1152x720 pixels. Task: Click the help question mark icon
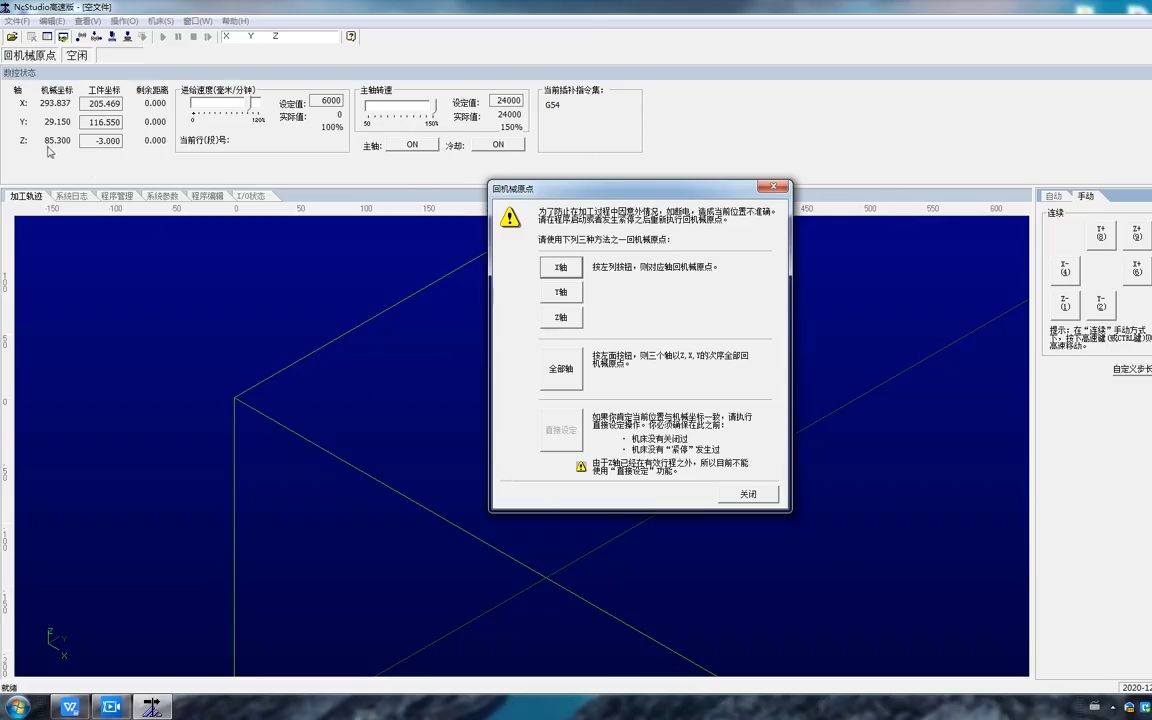pos(350,36)
